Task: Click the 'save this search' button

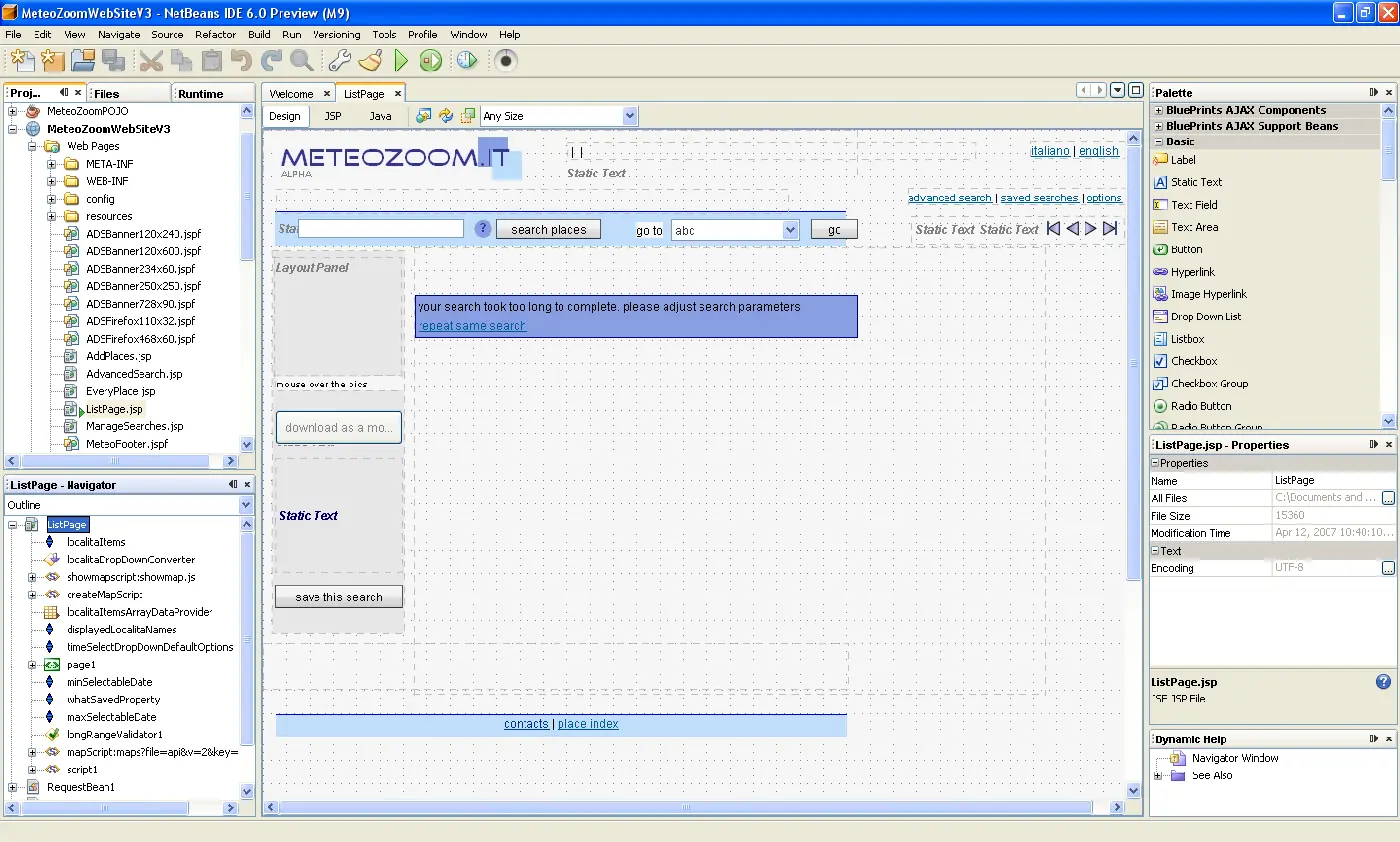Action: pos(339,597)
